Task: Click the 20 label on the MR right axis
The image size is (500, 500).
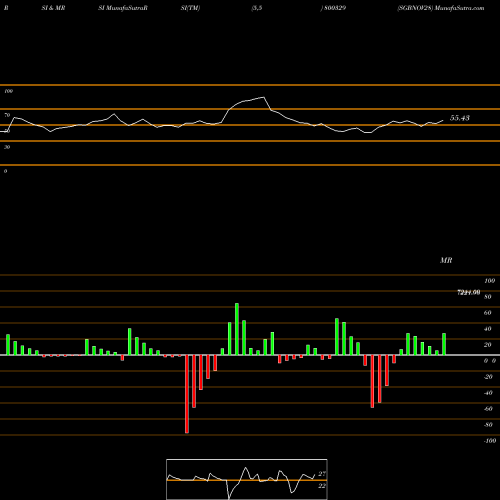Action: click(488, 345)
